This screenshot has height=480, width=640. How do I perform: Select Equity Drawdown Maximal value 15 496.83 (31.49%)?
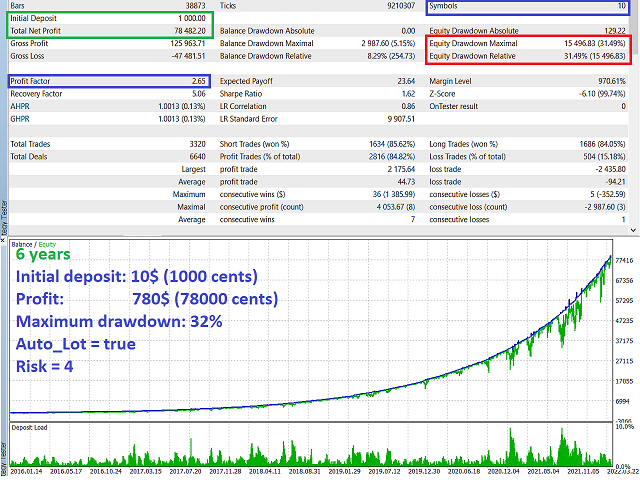click(595, 43)
